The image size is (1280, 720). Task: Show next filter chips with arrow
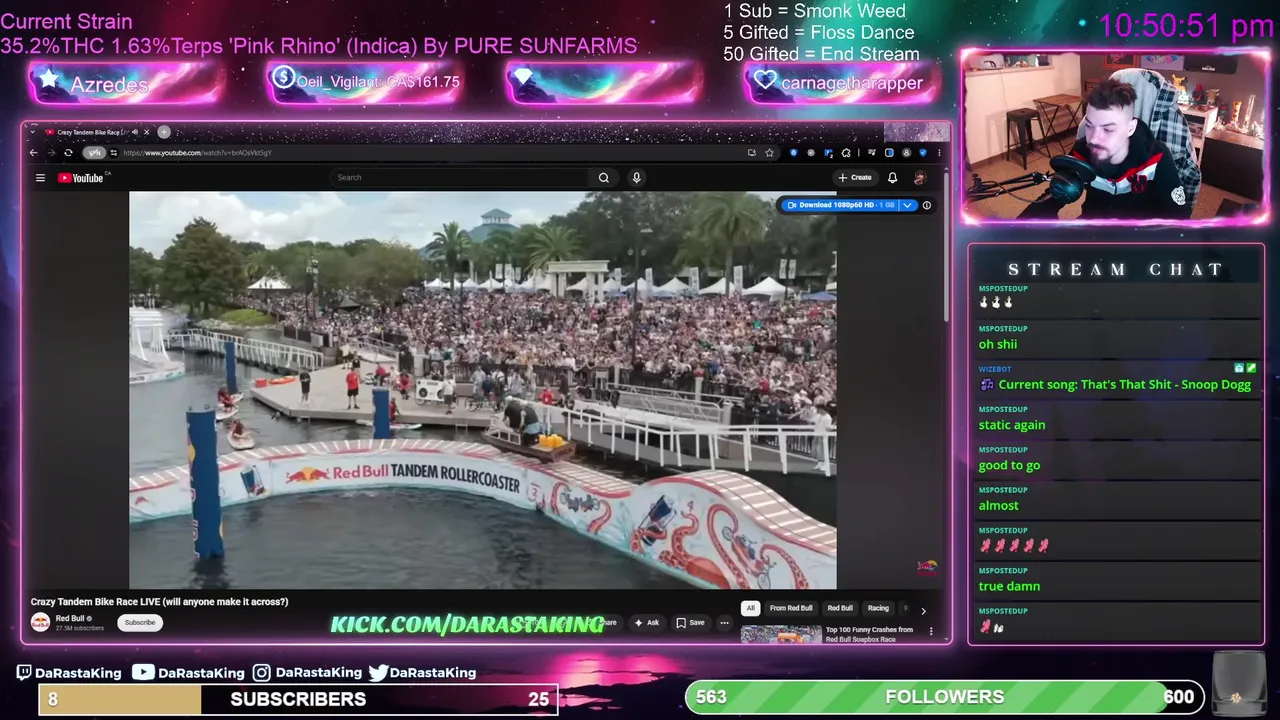coord(923,610)
